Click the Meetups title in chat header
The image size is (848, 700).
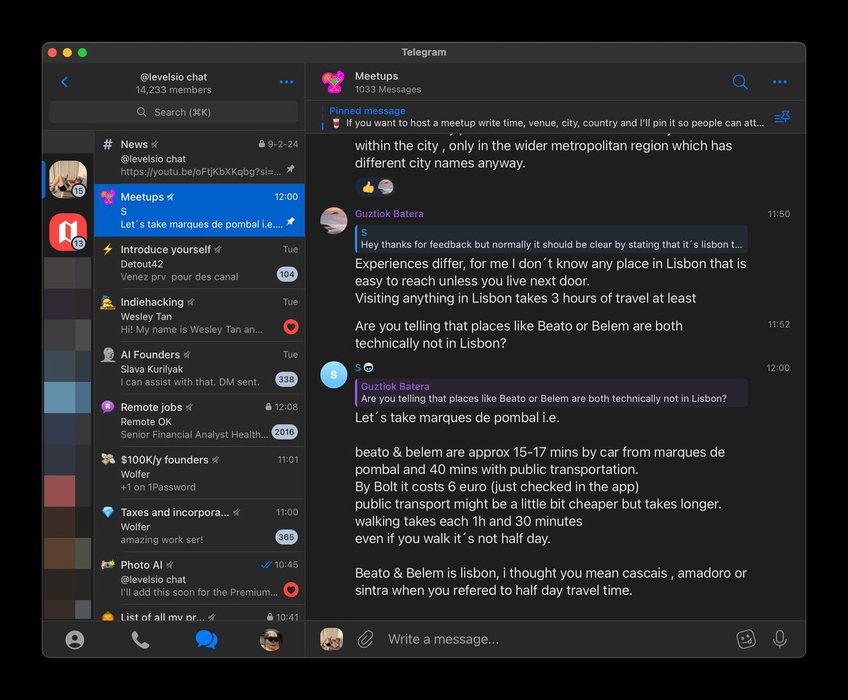[376, 76]
